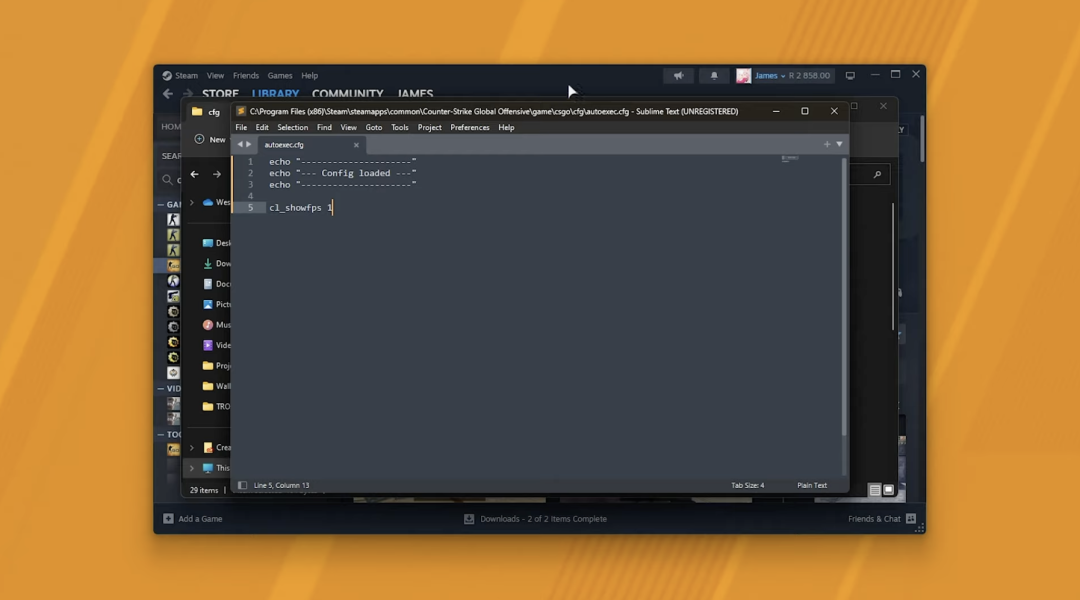Close the autoexec.cfg tab

click(356, 145)
